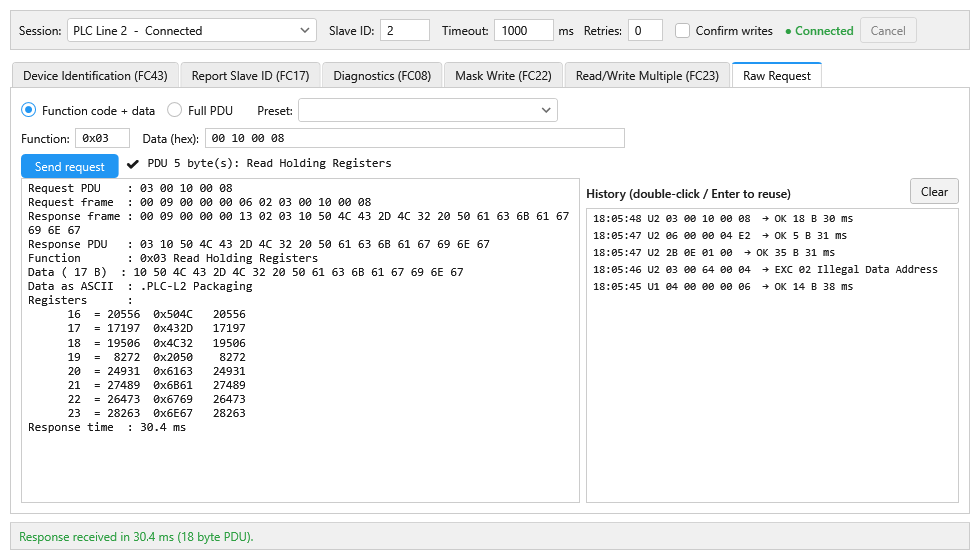
Task: Click the Data (hex) input field
Action: coord(414,138)
